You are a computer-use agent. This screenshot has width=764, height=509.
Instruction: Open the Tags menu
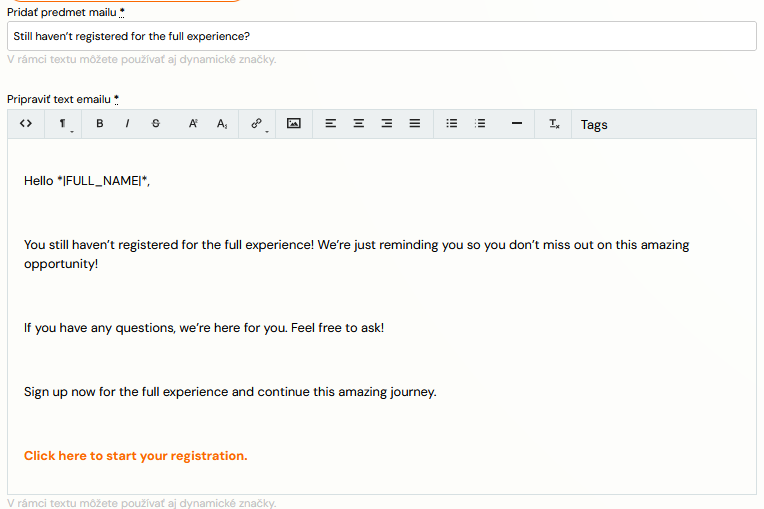pos(594,125)
